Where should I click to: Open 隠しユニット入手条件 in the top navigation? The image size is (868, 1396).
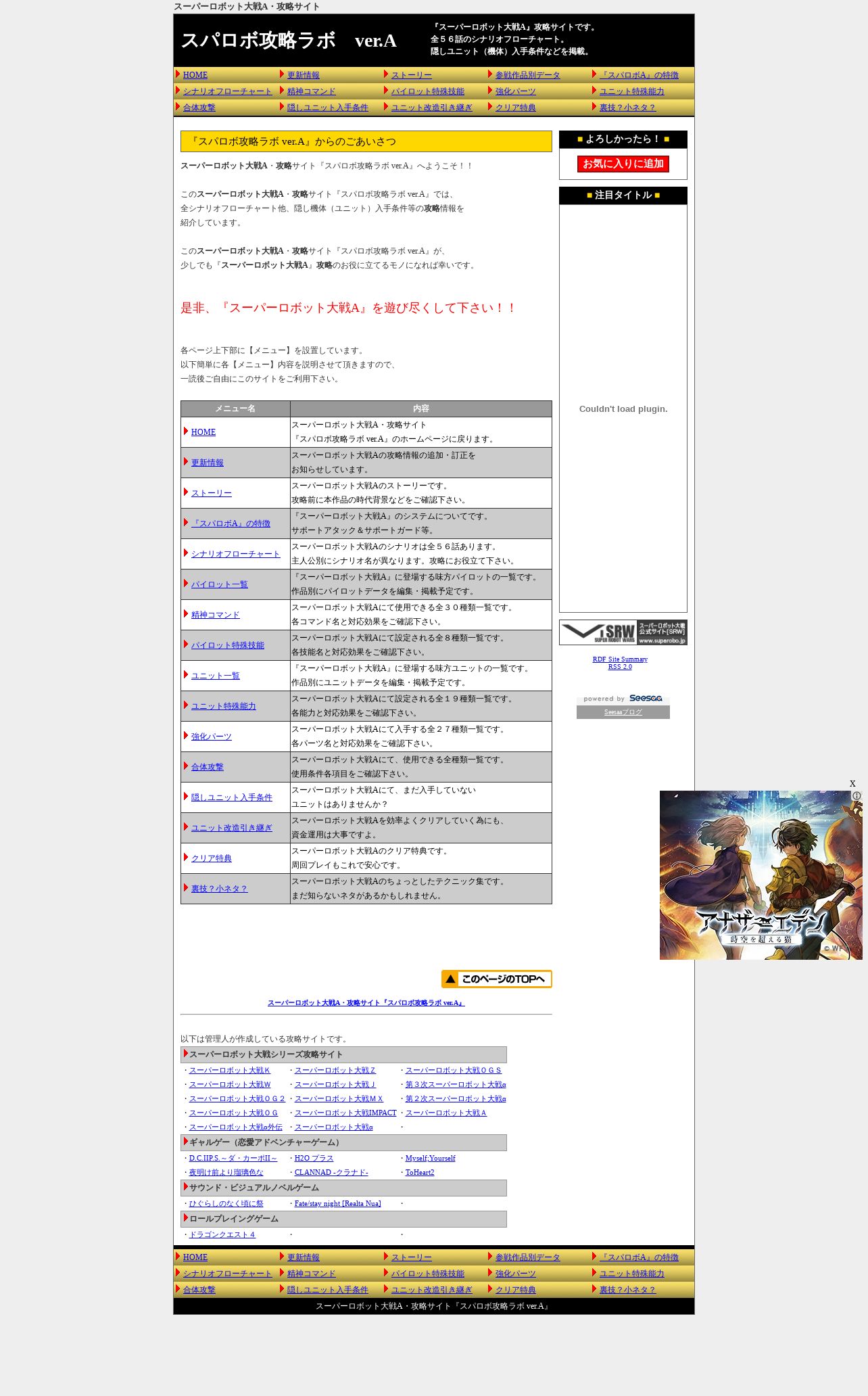tap(328, 108)
